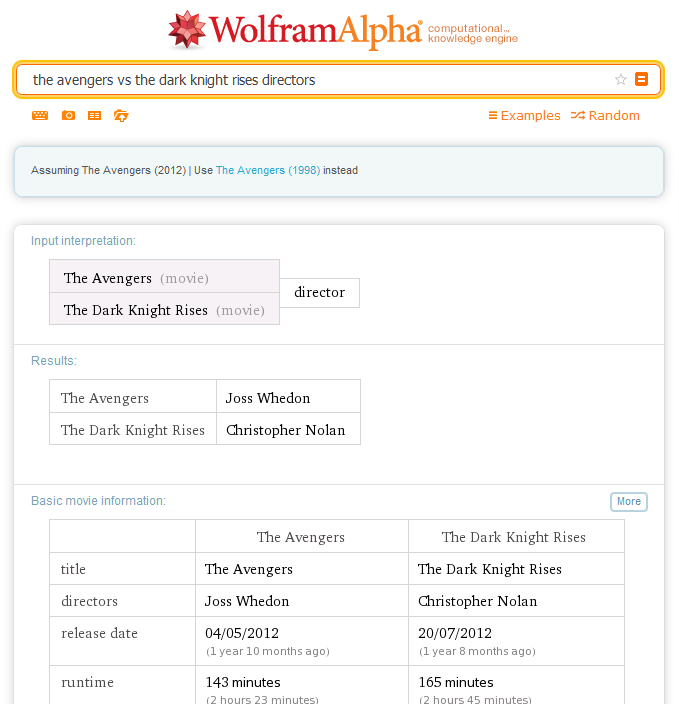The height and width of the screenshot is (704, 679).
Task: Click Joss Whedon in Results table
Action: [268, 398]
